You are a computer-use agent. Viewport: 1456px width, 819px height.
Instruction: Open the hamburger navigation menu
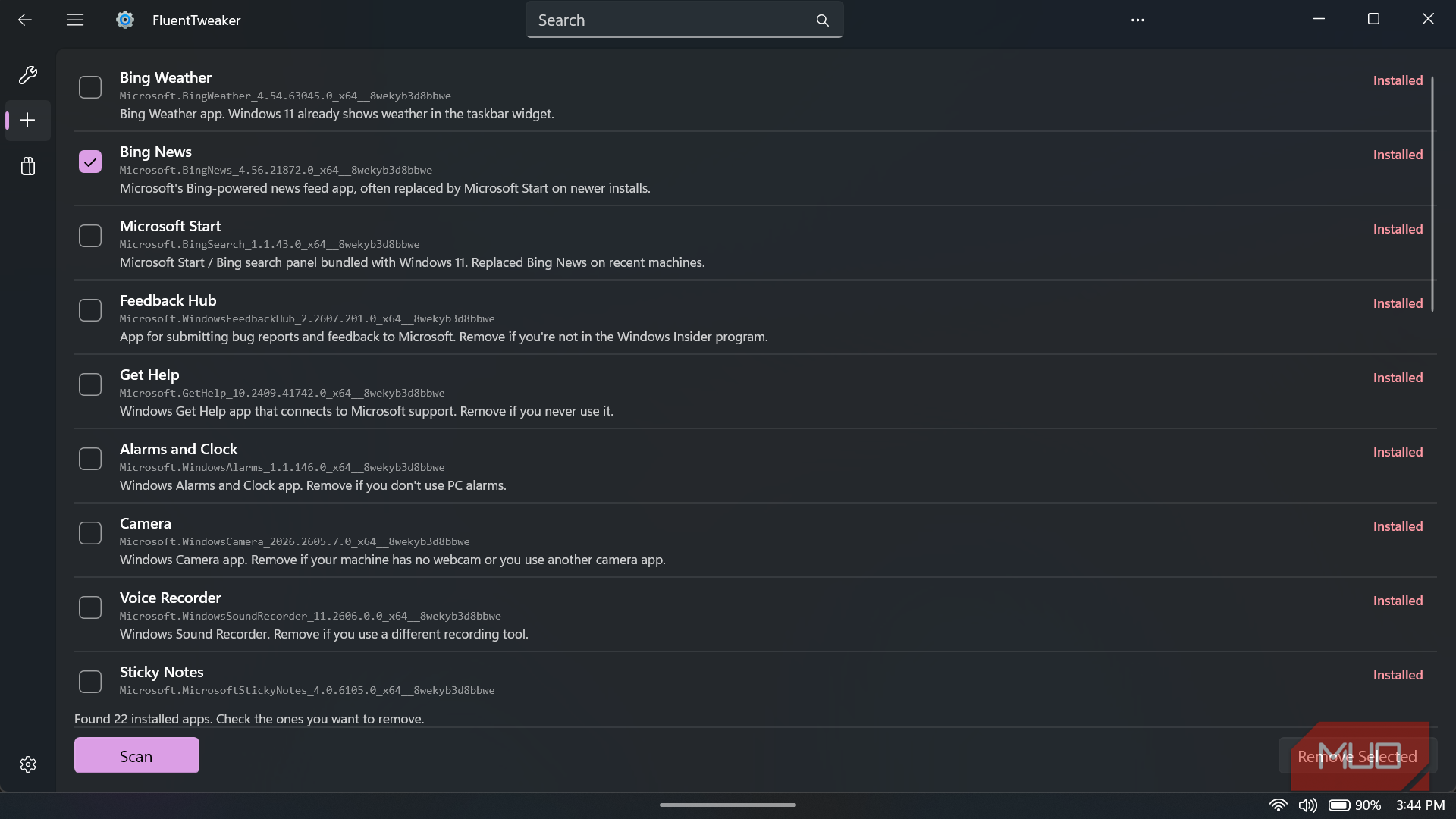[75, 20]
